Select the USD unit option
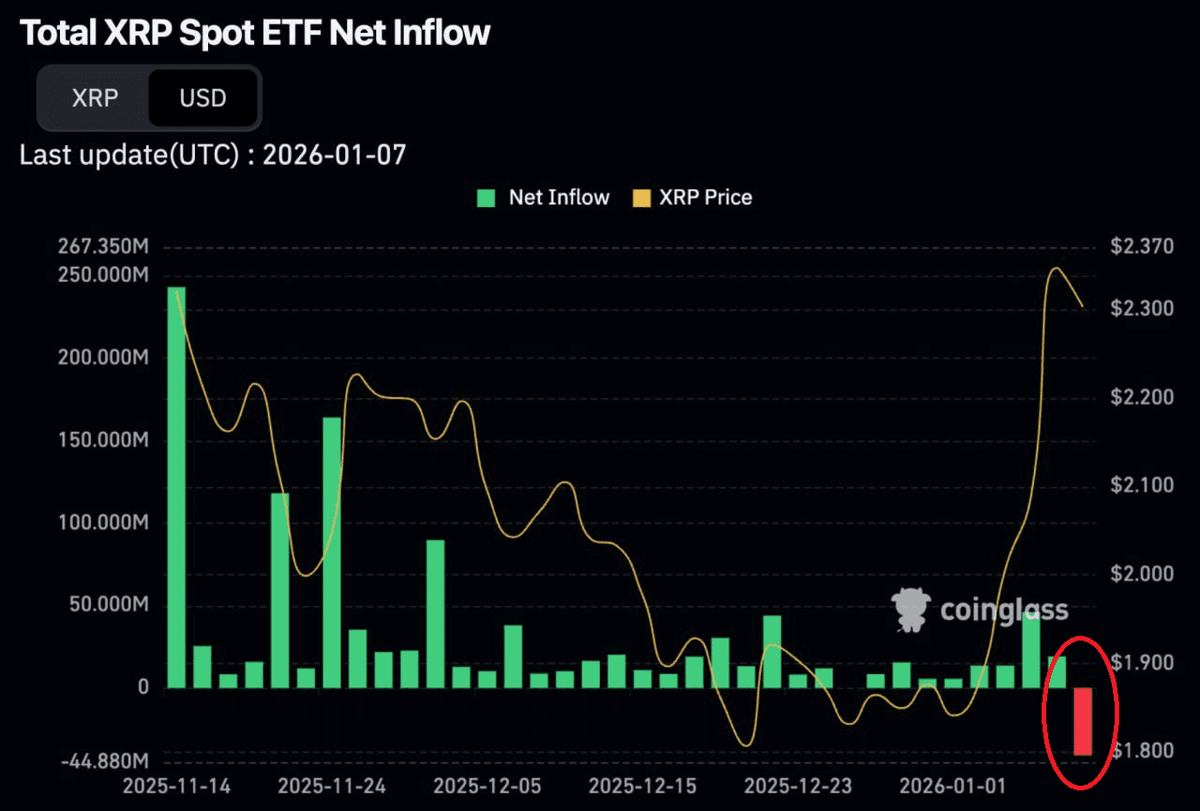This screenshot has width=1200, height=811. pyautogui.click(x=203, y=98)
